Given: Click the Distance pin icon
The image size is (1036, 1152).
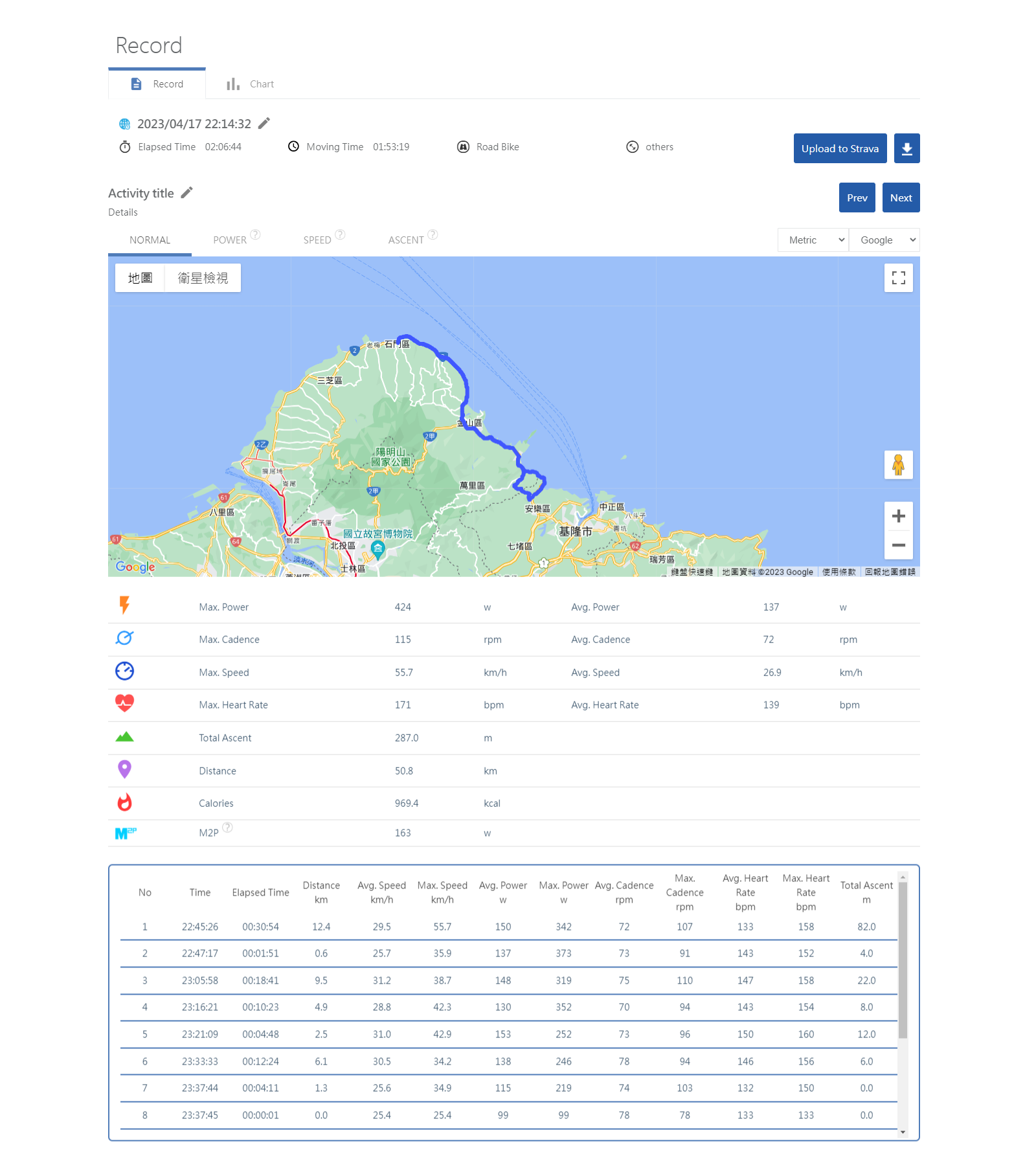Looking at the screenshot, I should 125,769.
